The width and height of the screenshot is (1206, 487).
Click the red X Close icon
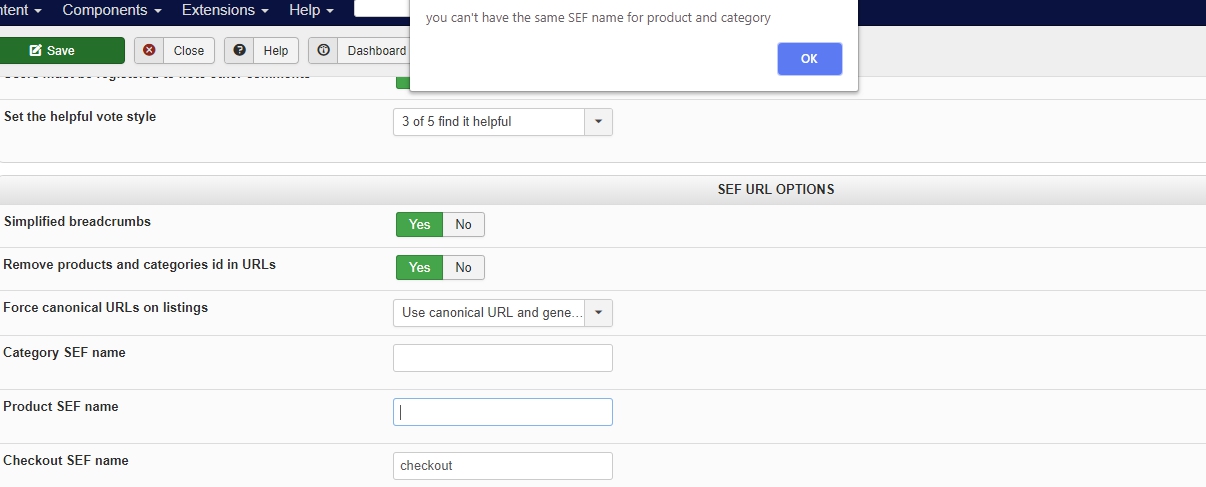coord(150,51)
